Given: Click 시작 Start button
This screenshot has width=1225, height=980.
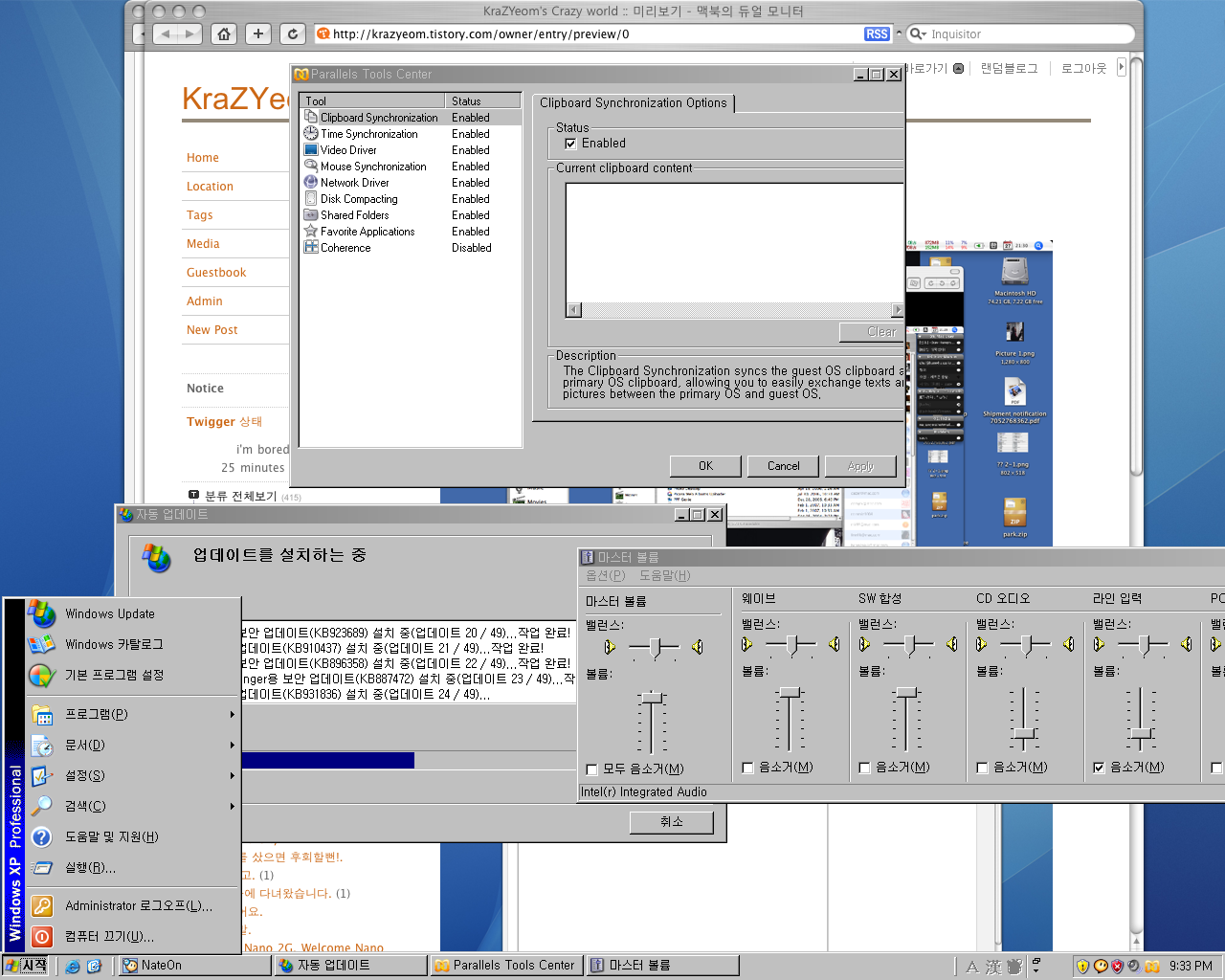Looking at the screenshot, I should pyautogui.click(x=26, y=966).
